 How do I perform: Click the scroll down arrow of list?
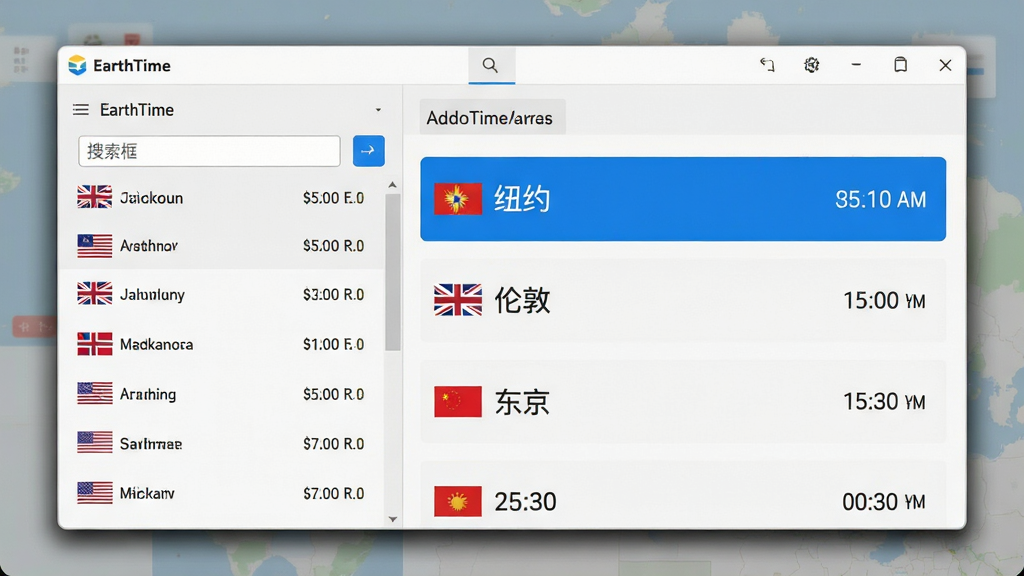392,519
